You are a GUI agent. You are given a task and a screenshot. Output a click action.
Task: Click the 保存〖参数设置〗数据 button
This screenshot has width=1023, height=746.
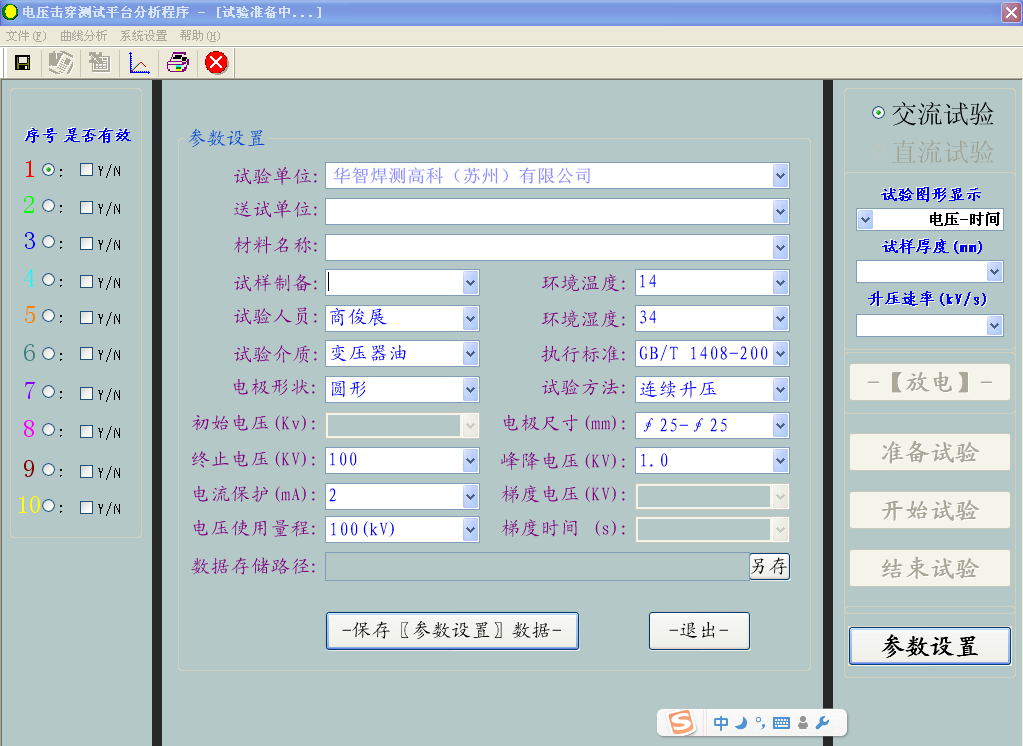click(452, 631)
